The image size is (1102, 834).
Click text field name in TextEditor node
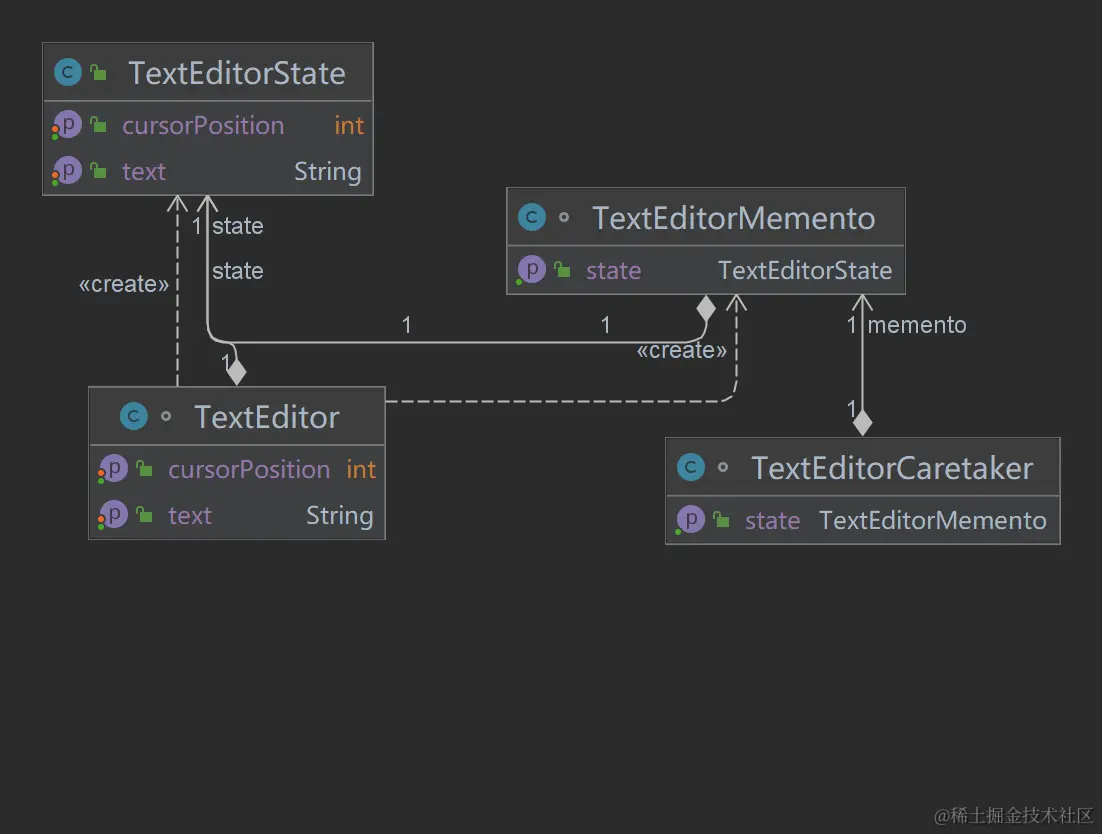point(190,516)
